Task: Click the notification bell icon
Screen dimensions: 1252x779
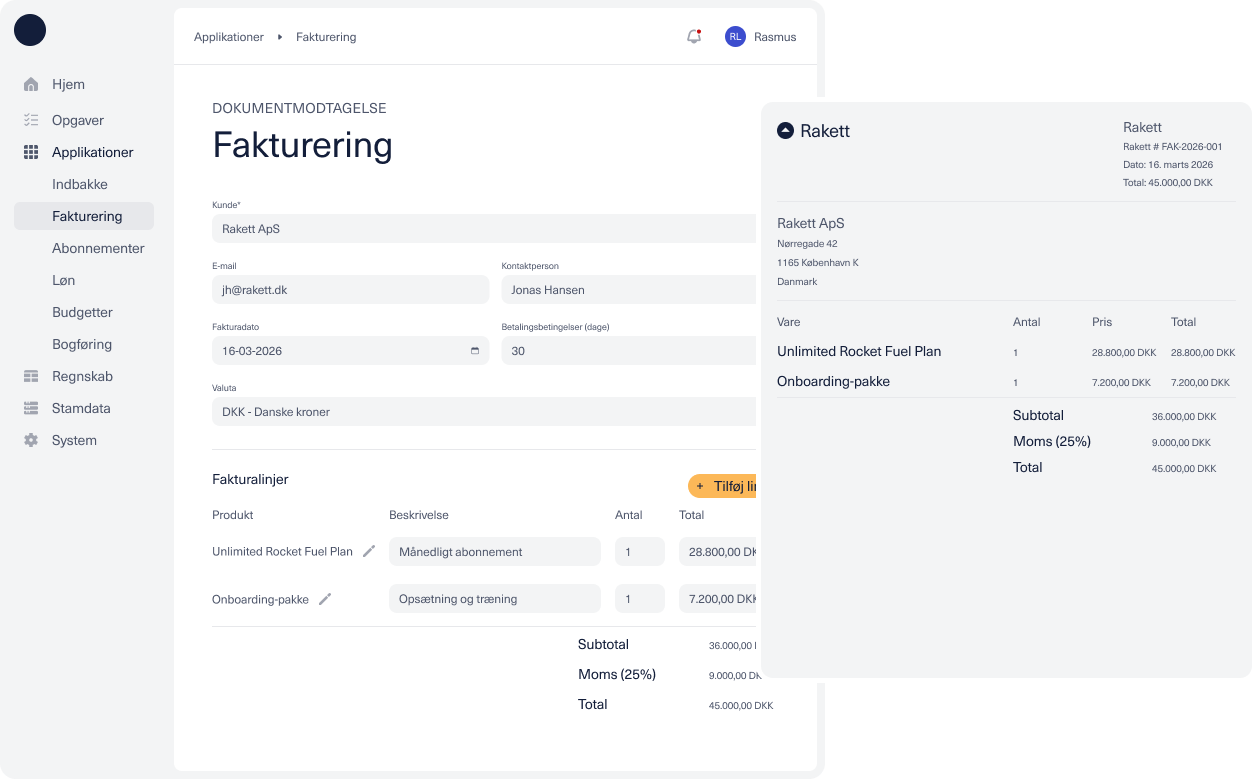Action: pyautogui.click(x=693, y=37)
